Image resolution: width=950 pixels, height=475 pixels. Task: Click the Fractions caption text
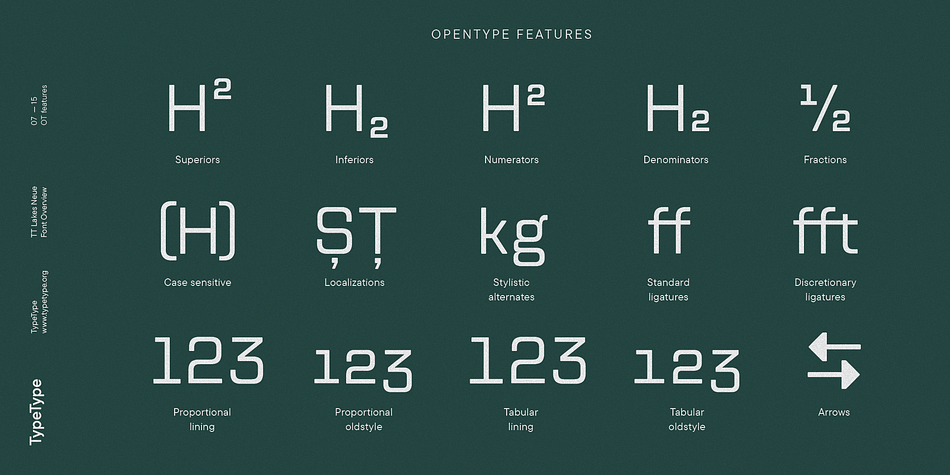[825, 160]
